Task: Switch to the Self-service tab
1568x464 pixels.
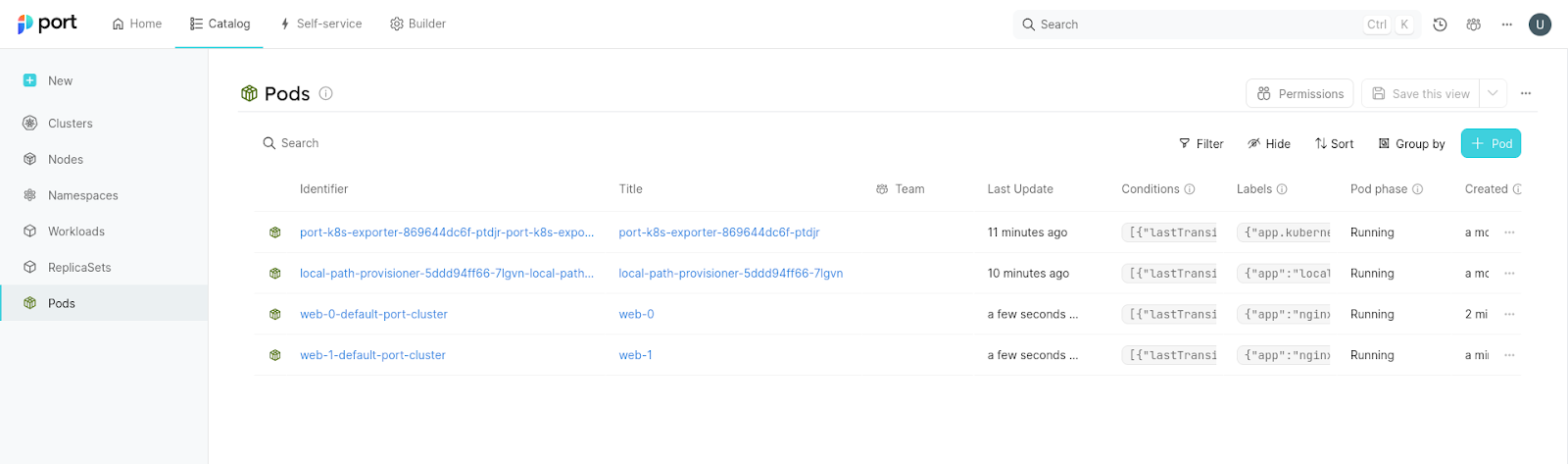Action: [x=320, y=24]
